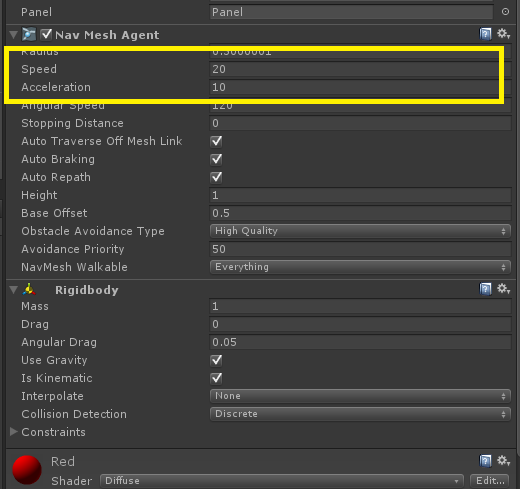This screenshot has height=489, width=520.
Task: Toggle Auto Braking checkbox
Action: [x=216, y=159]
